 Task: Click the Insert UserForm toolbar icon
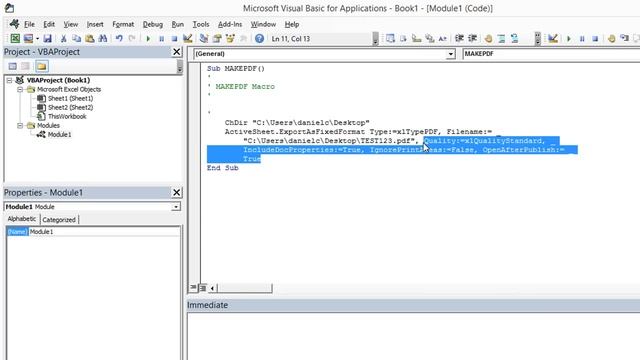[x=28, y=38]
